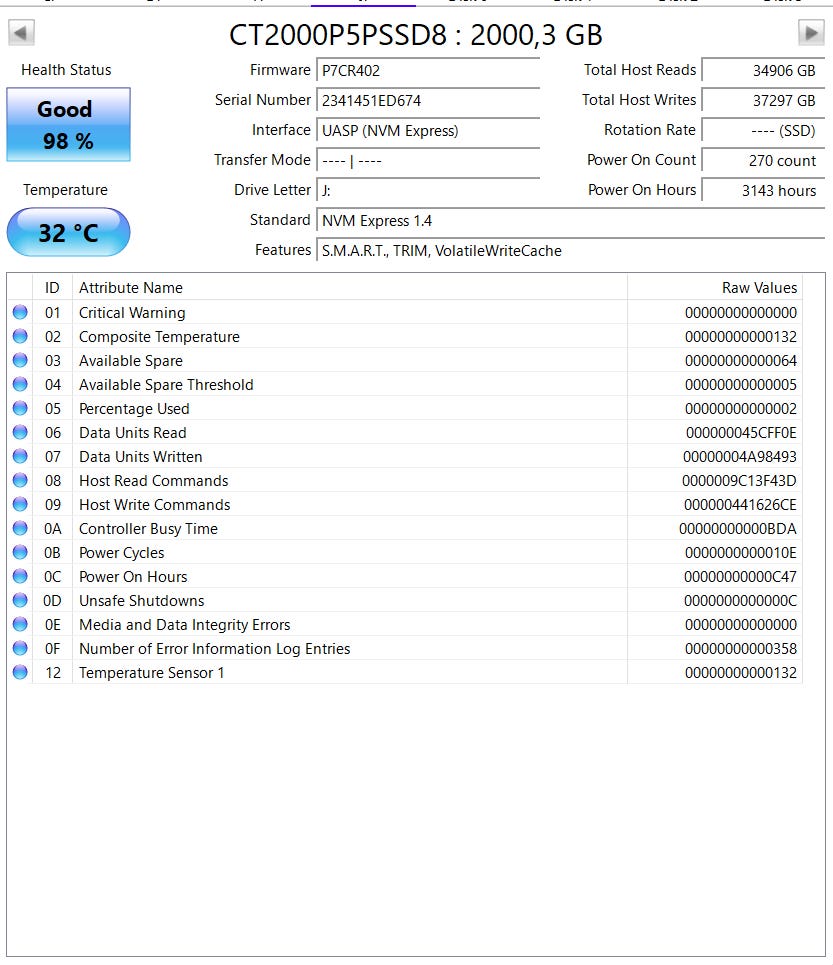The width and height of the screenshot is (833, 965).
Task: Select the Unsafe Shutdowns attribute name
Action: pos(141,601)
